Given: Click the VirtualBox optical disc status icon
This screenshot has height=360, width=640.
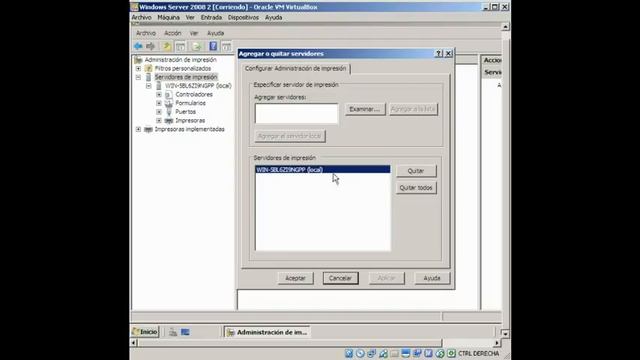Looking at the screenshot, I should [360, 353].
